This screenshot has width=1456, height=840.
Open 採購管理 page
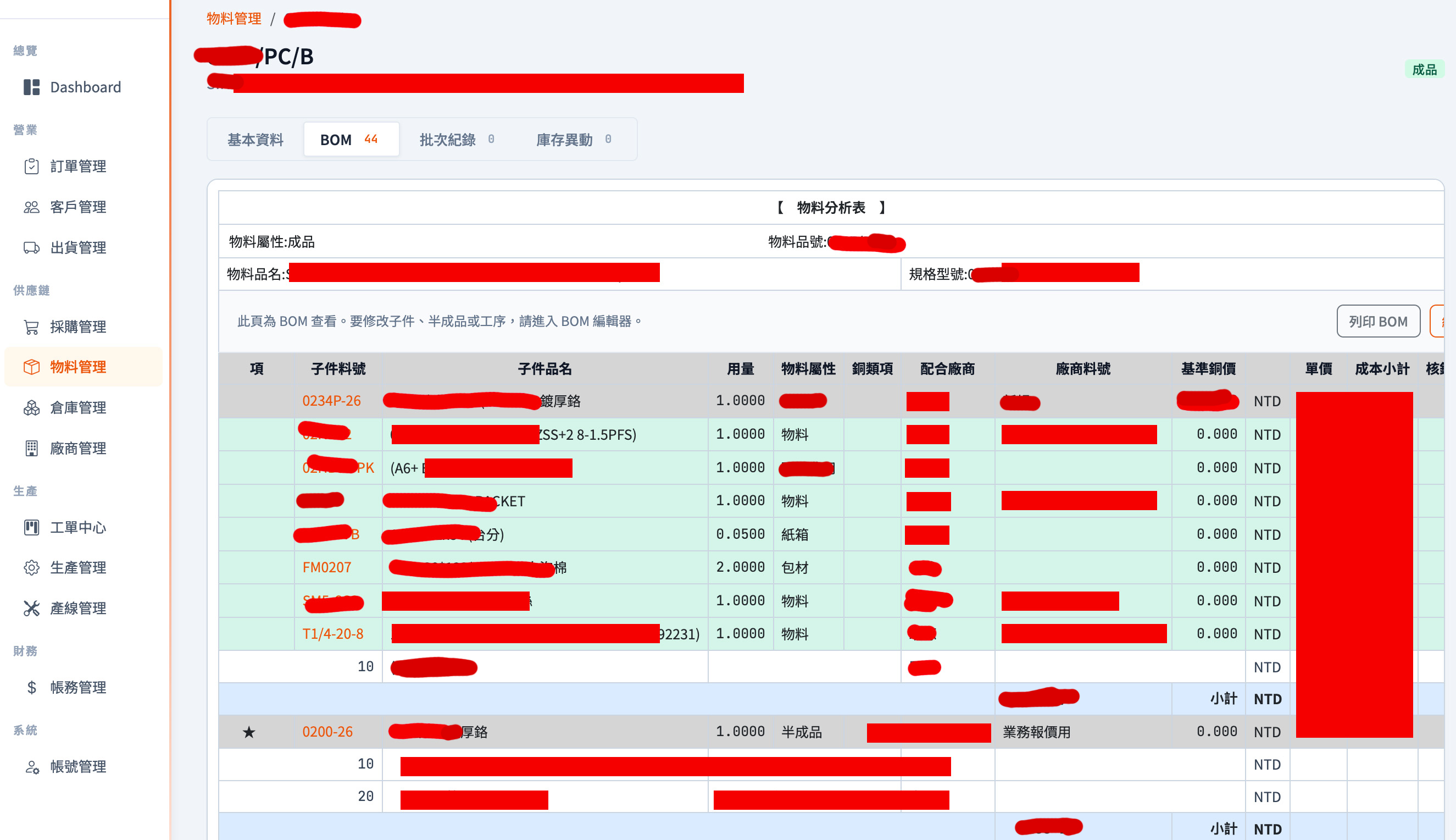pos(83,327)
